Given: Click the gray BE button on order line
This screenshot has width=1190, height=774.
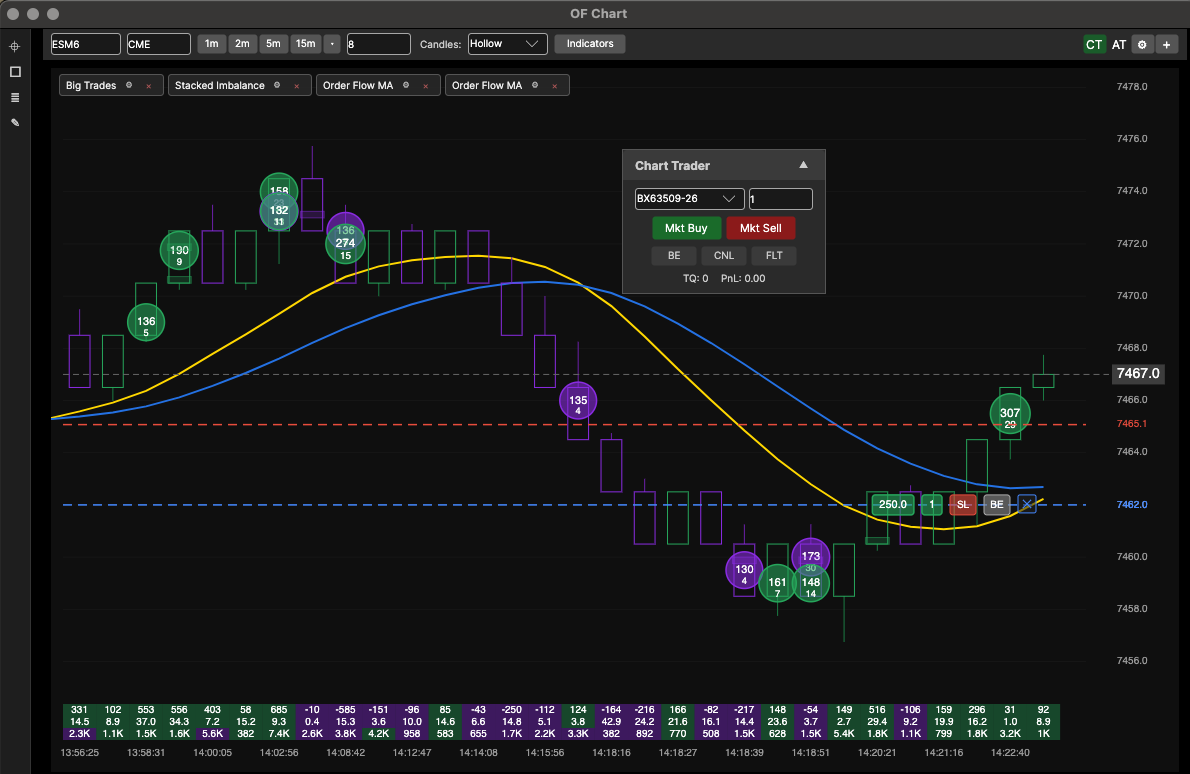Looking at the screenshot, I should point(996,504).
